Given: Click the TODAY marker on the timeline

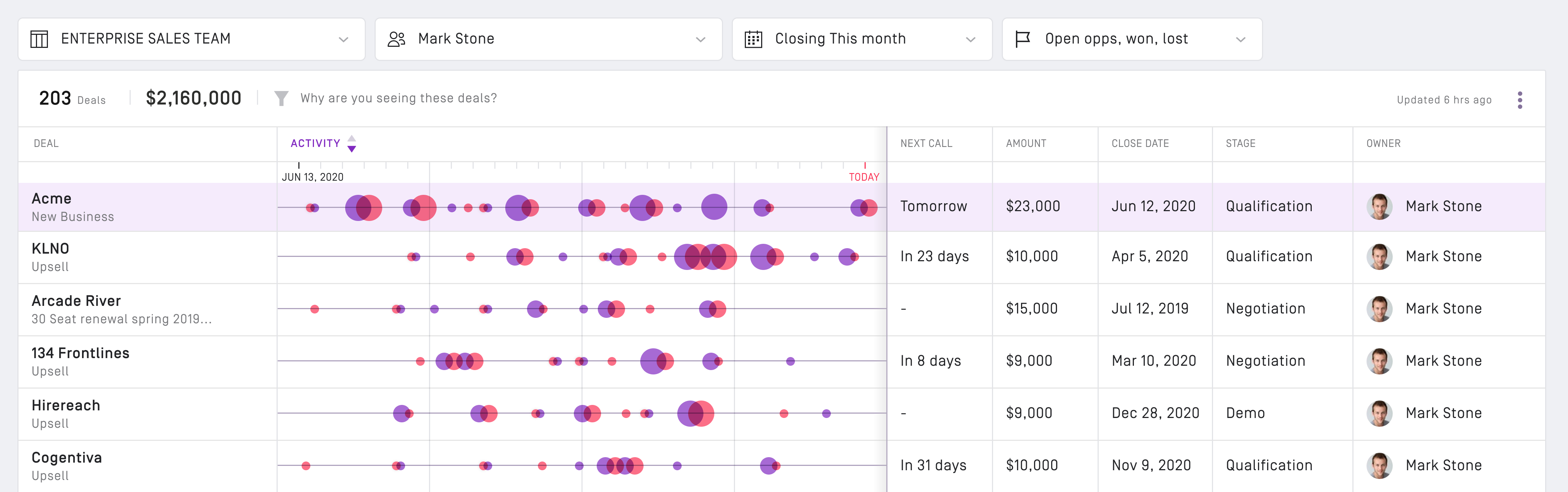Looking at the screenshot, I should click(864, 176).
